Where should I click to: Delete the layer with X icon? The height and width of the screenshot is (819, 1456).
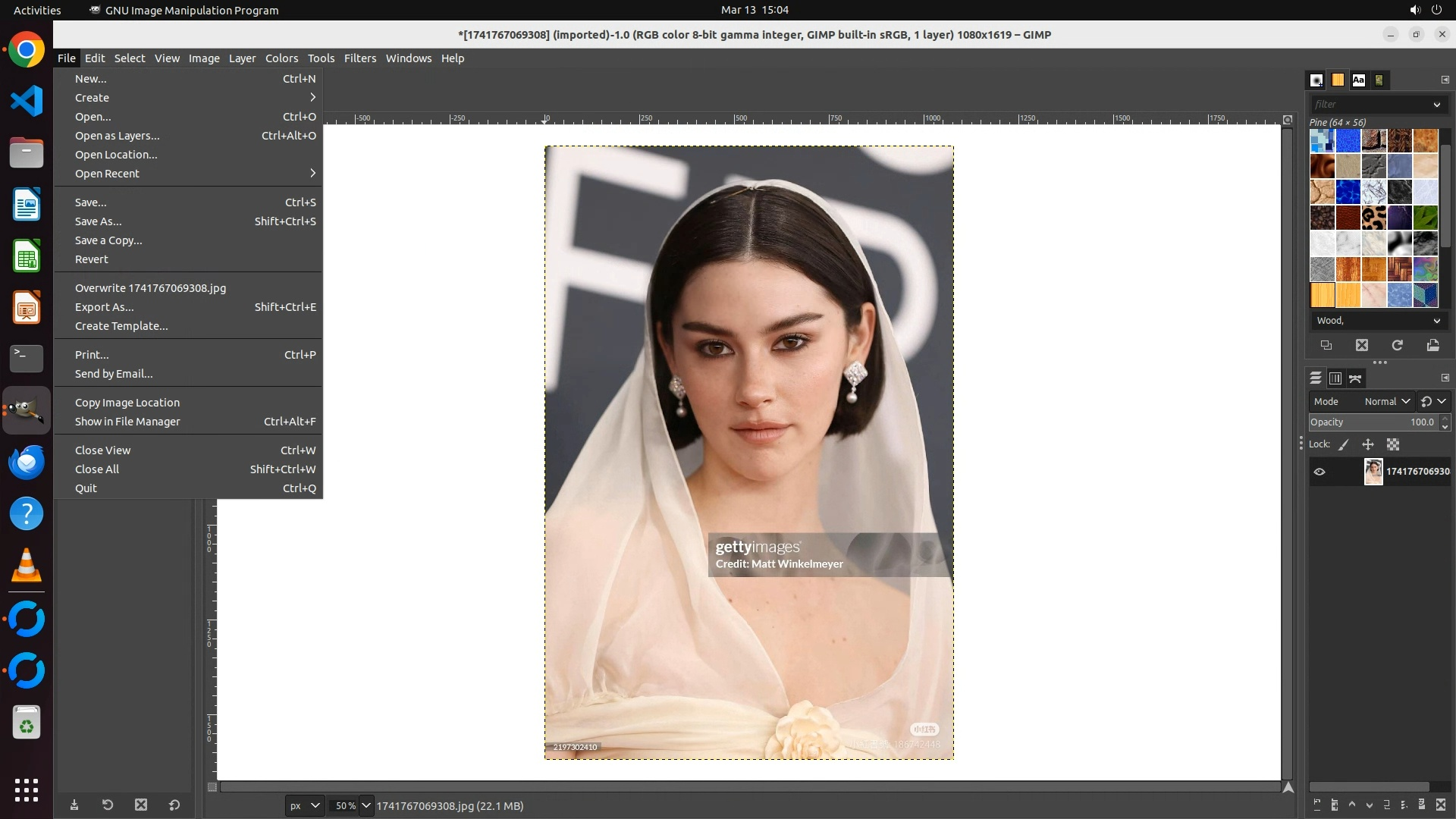tap(1441, 805)
